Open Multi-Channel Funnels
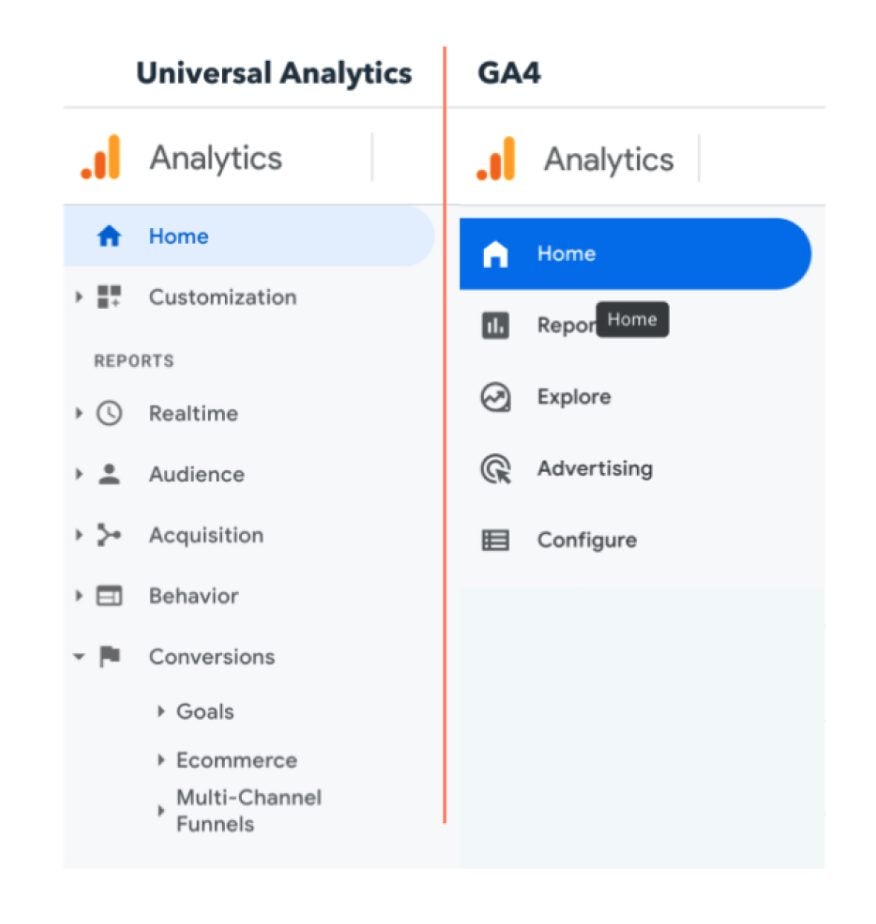The height and width of the screenshot is (924, 876). (162, 811)
